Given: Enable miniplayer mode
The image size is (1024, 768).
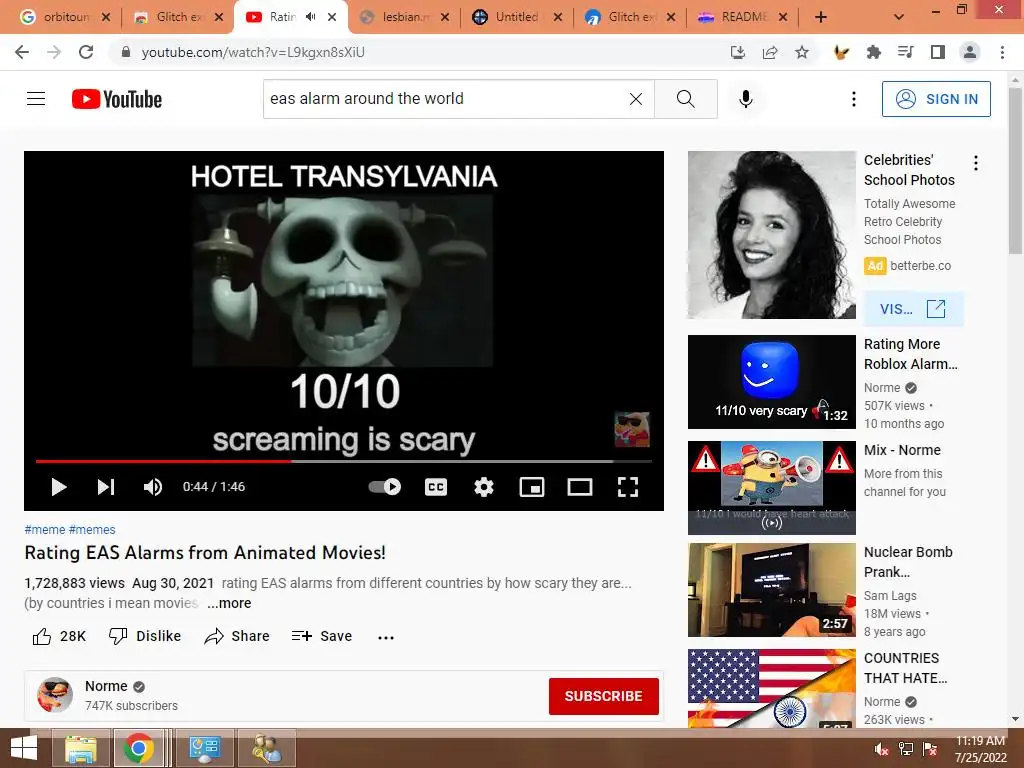Looking at the screenshot, I should [x=532, y=487].
